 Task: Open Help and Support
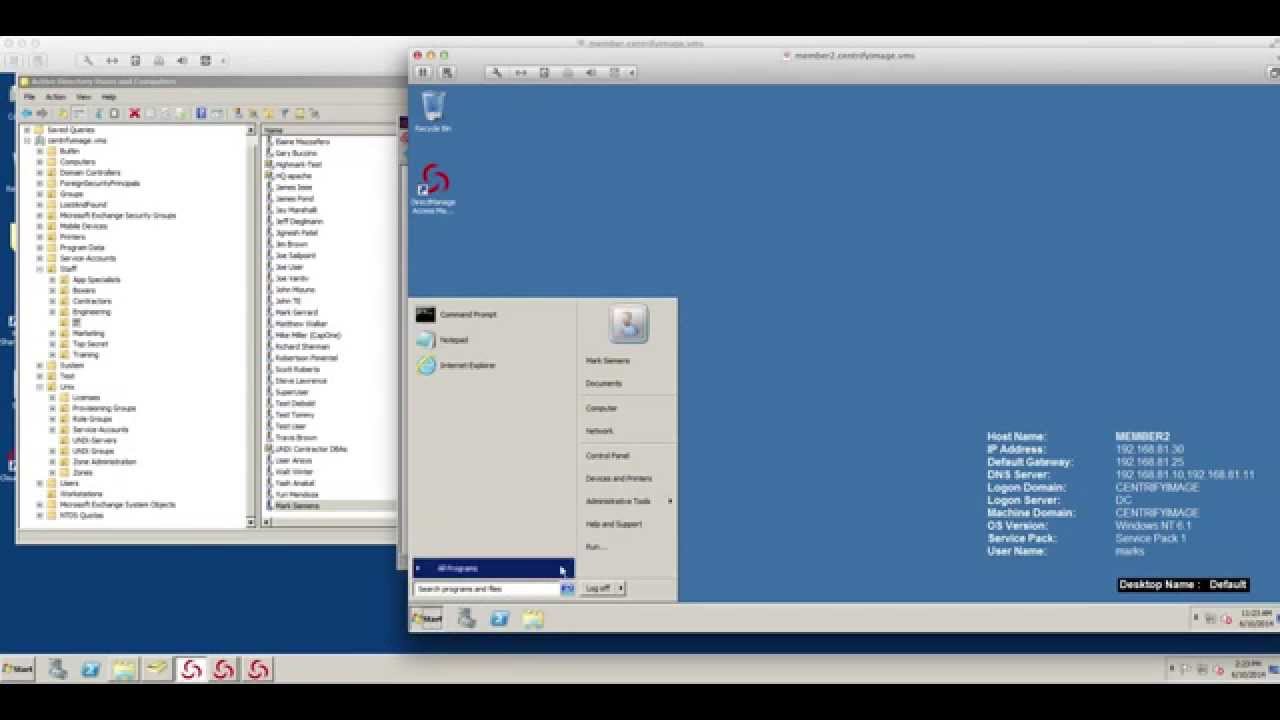point(613,524)
